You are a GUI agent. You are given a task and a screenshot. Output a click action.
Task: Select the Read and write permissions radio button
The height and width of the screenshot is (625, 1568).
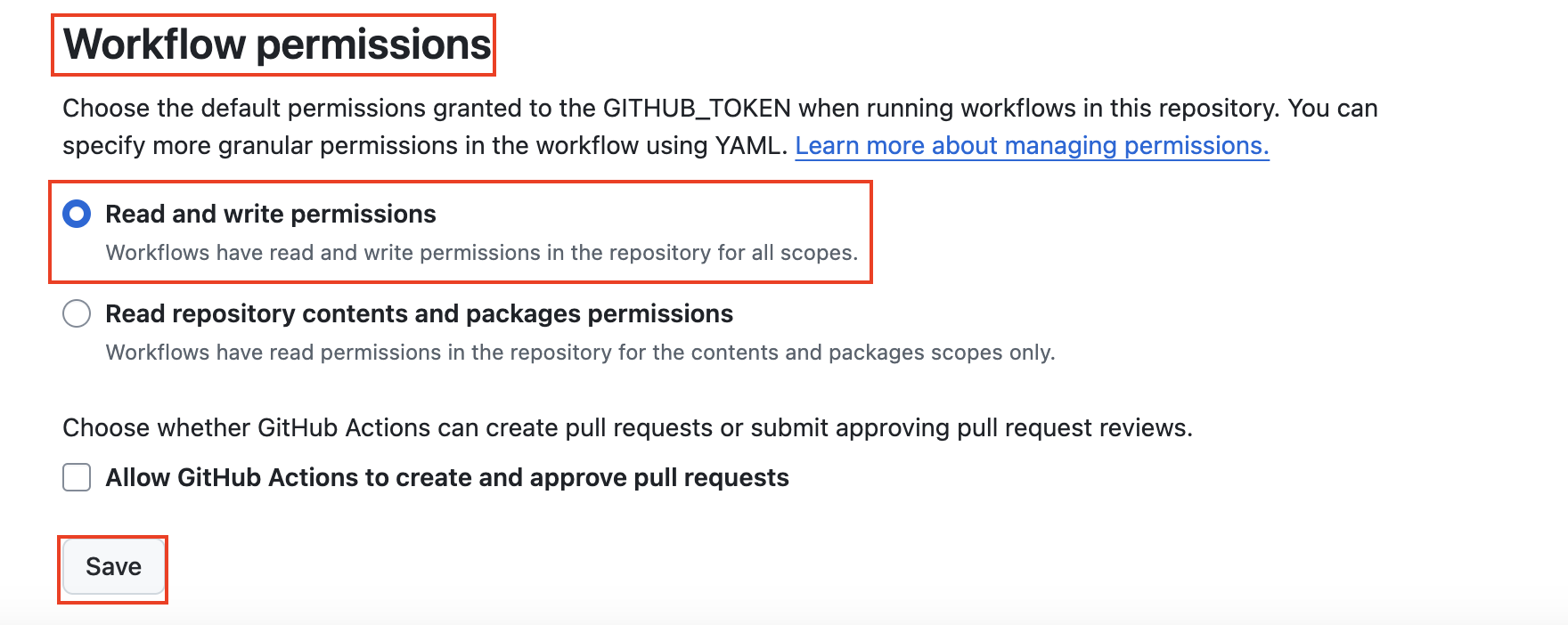tap(77, 214)
